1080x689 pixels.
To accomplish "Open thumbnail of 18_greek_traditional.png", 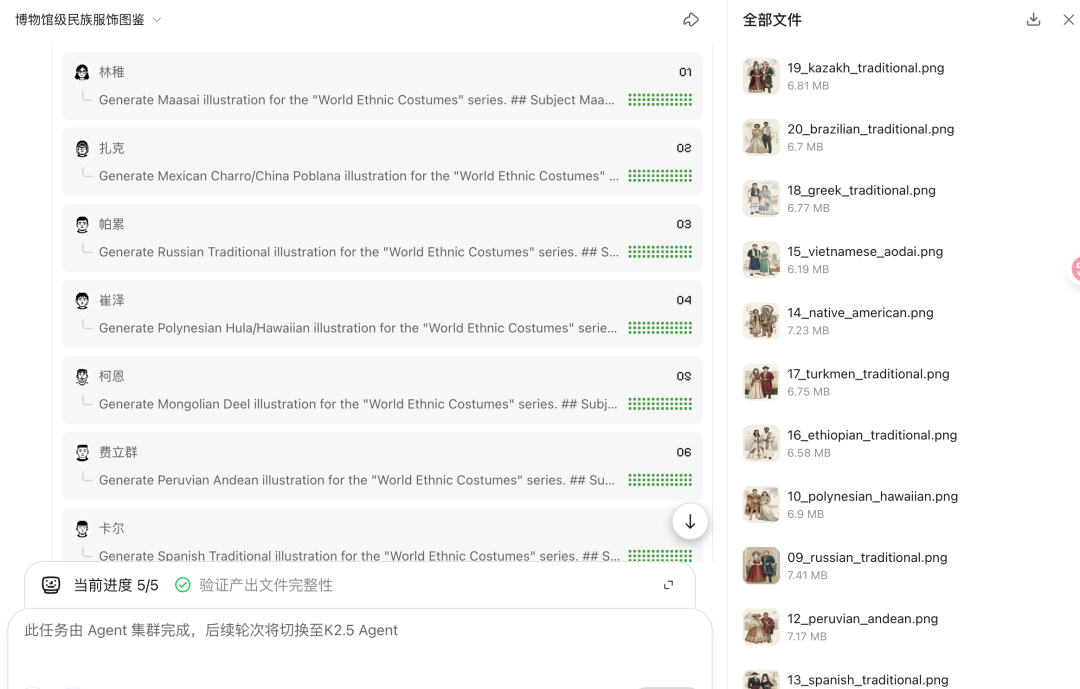I will (761, 198).
